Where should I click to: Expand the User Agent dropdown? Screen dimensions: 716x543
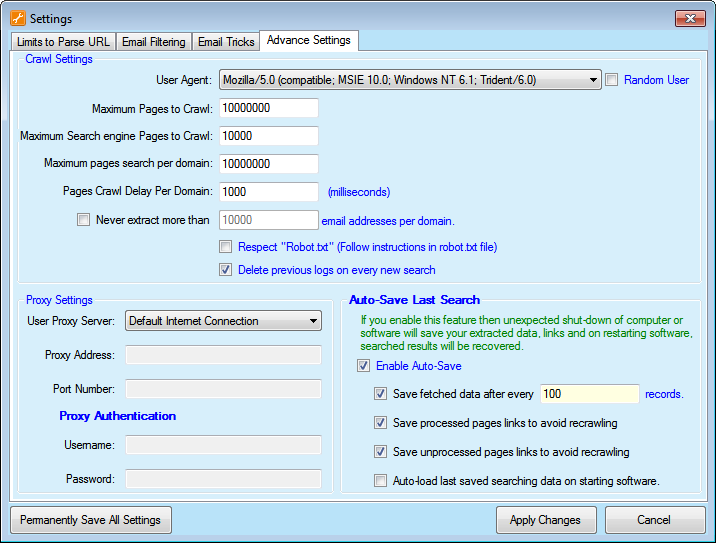tap(594, 80)
